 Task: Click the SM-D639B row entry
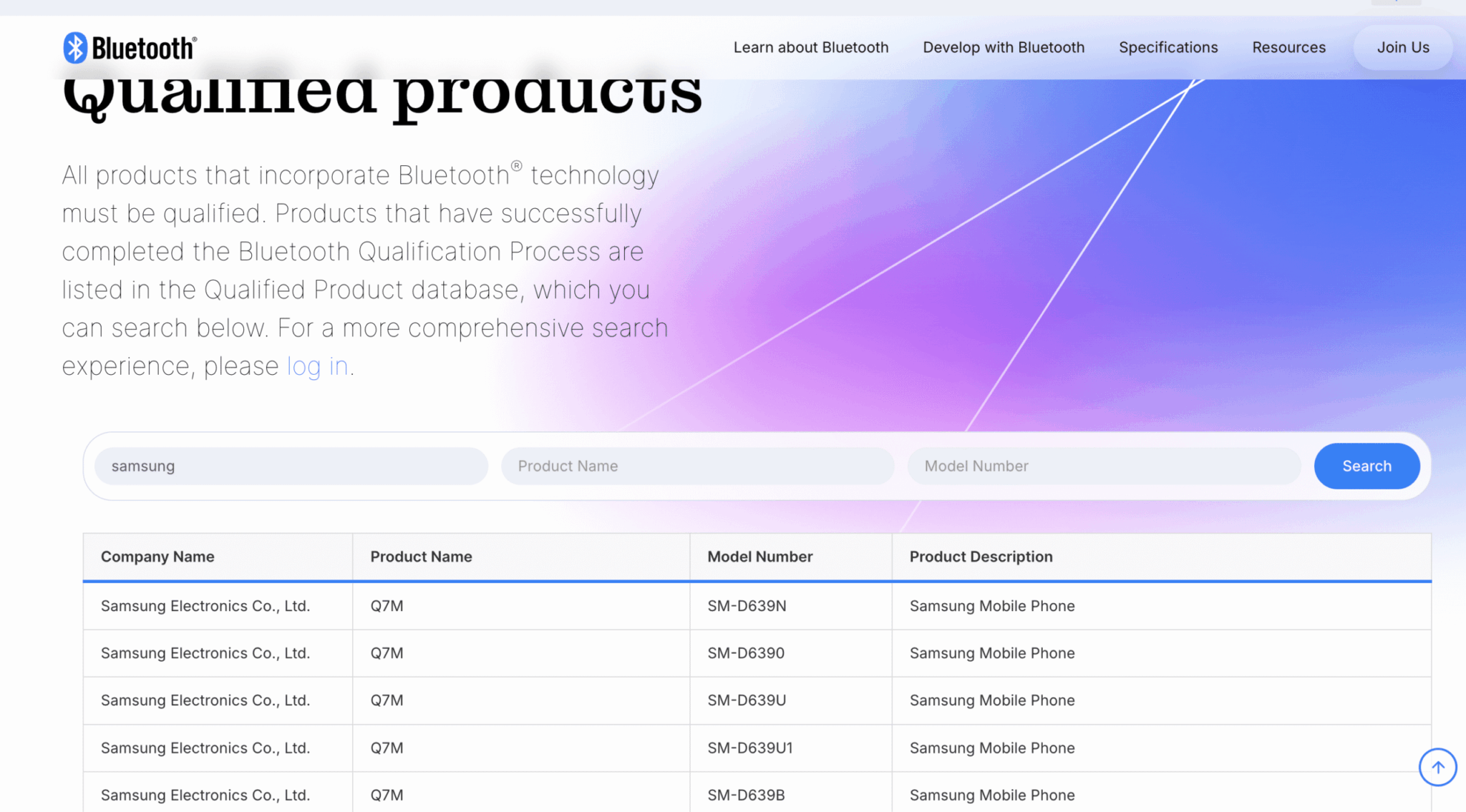[x=746, y=795]
